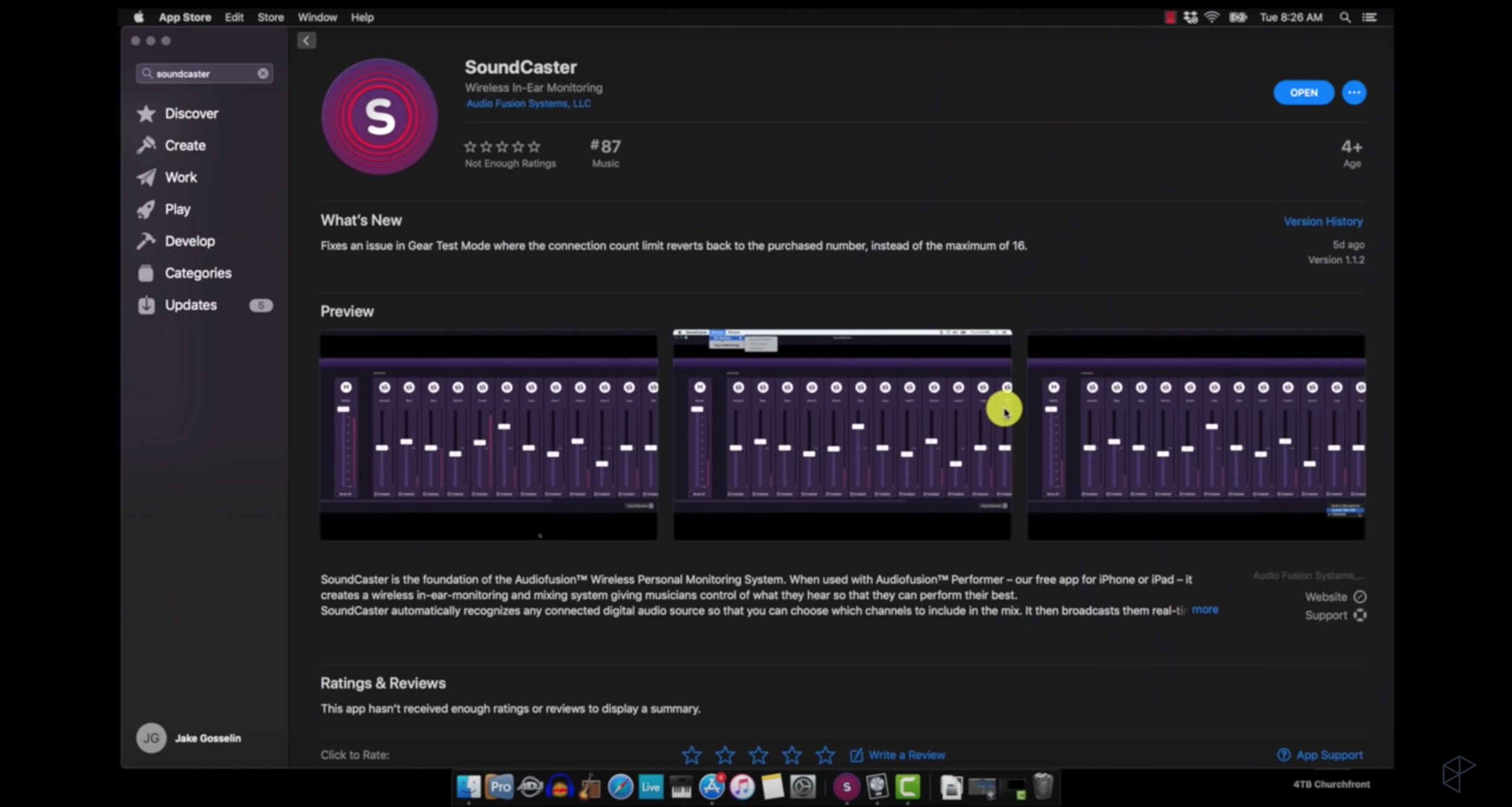Viewport: 1512px width, 807px height.
Task: Open the Help menu
Action: click(x=362, y=18)
